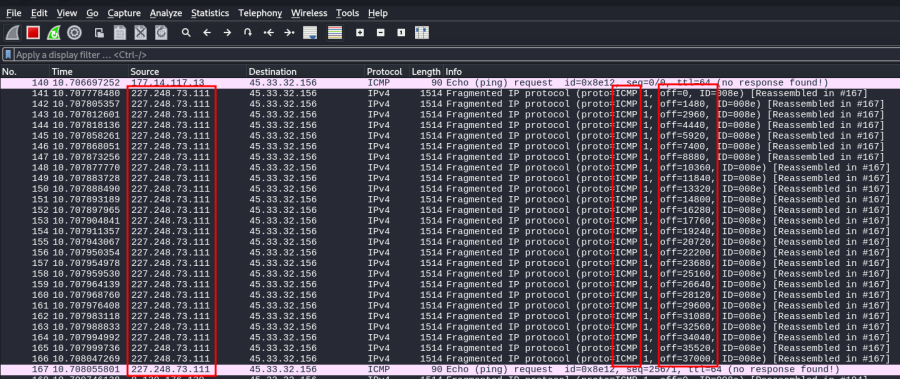Screen dimensions: 900x379
Task: Stop the running capture with red square
Action: (33, 33)
